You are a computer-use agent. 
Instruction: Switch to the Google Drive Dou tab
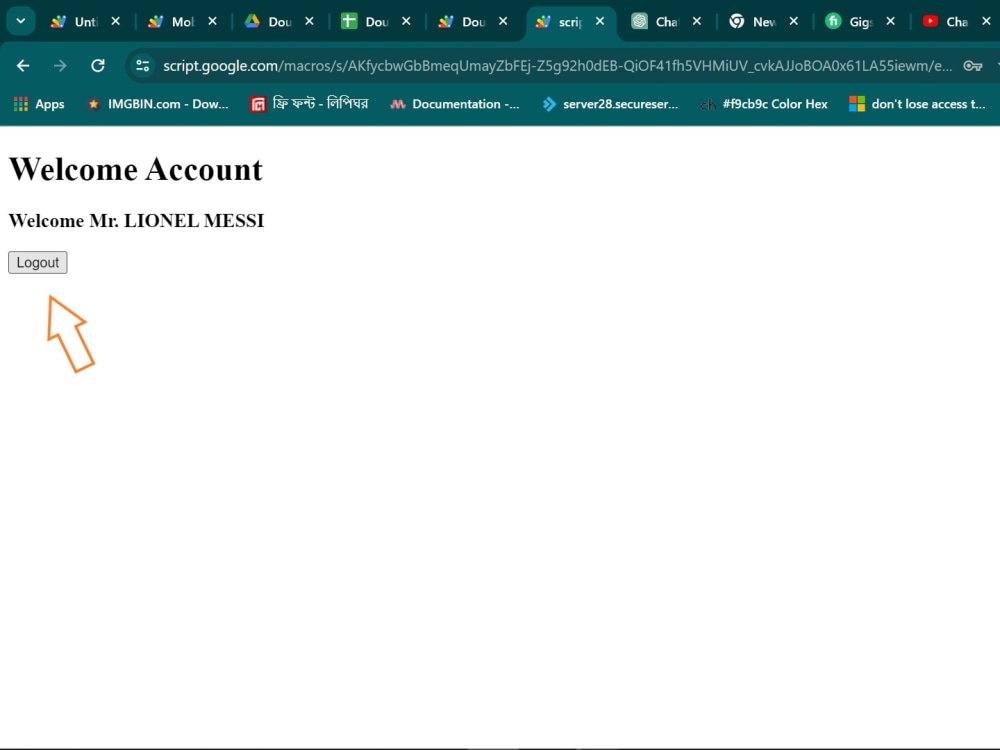click(x=270, y=22)
